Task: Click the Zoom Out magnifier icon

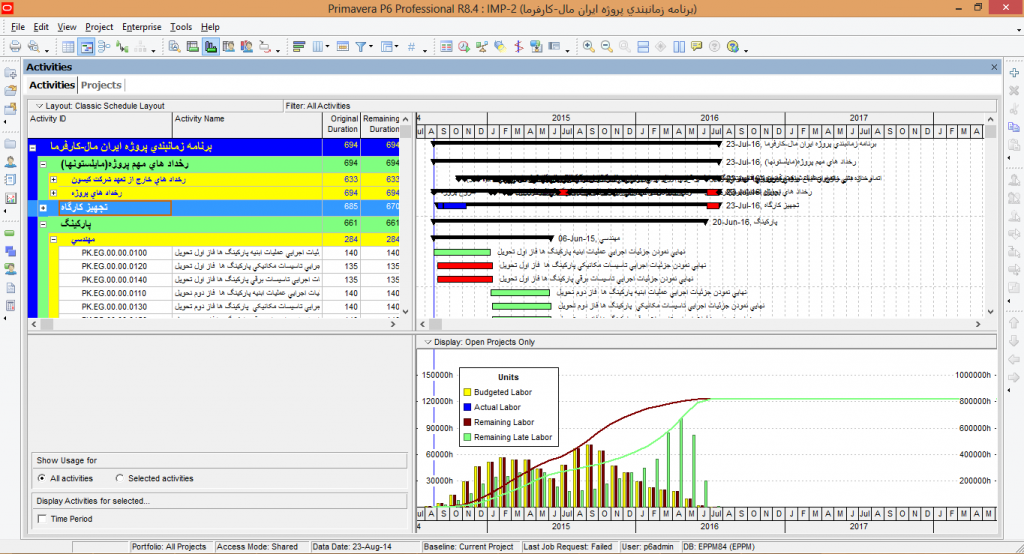Action: (x=607, y=47)
